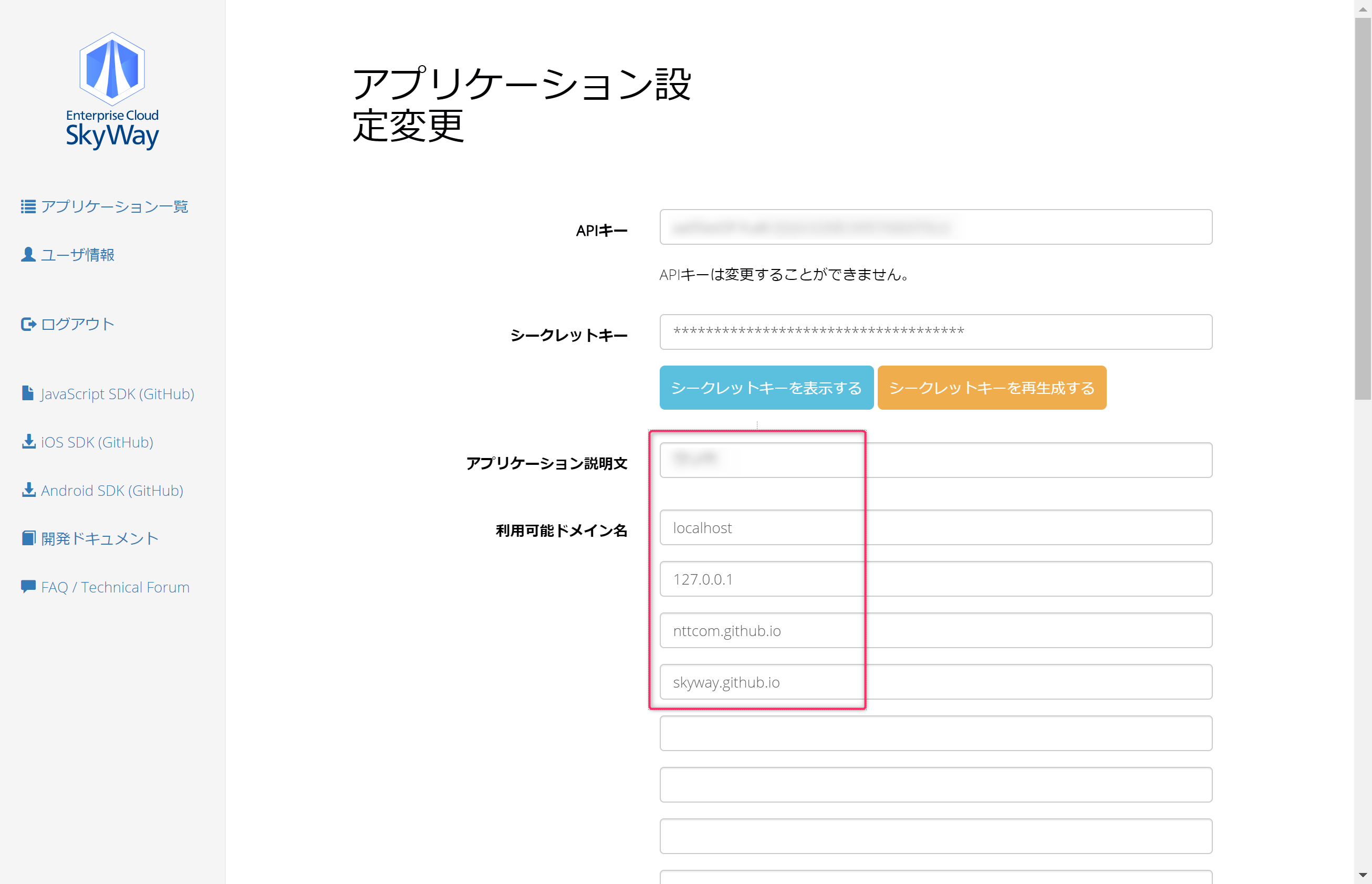
Task: Click the file icon beside JavaScript SDK
Action: tap(27, 393)
